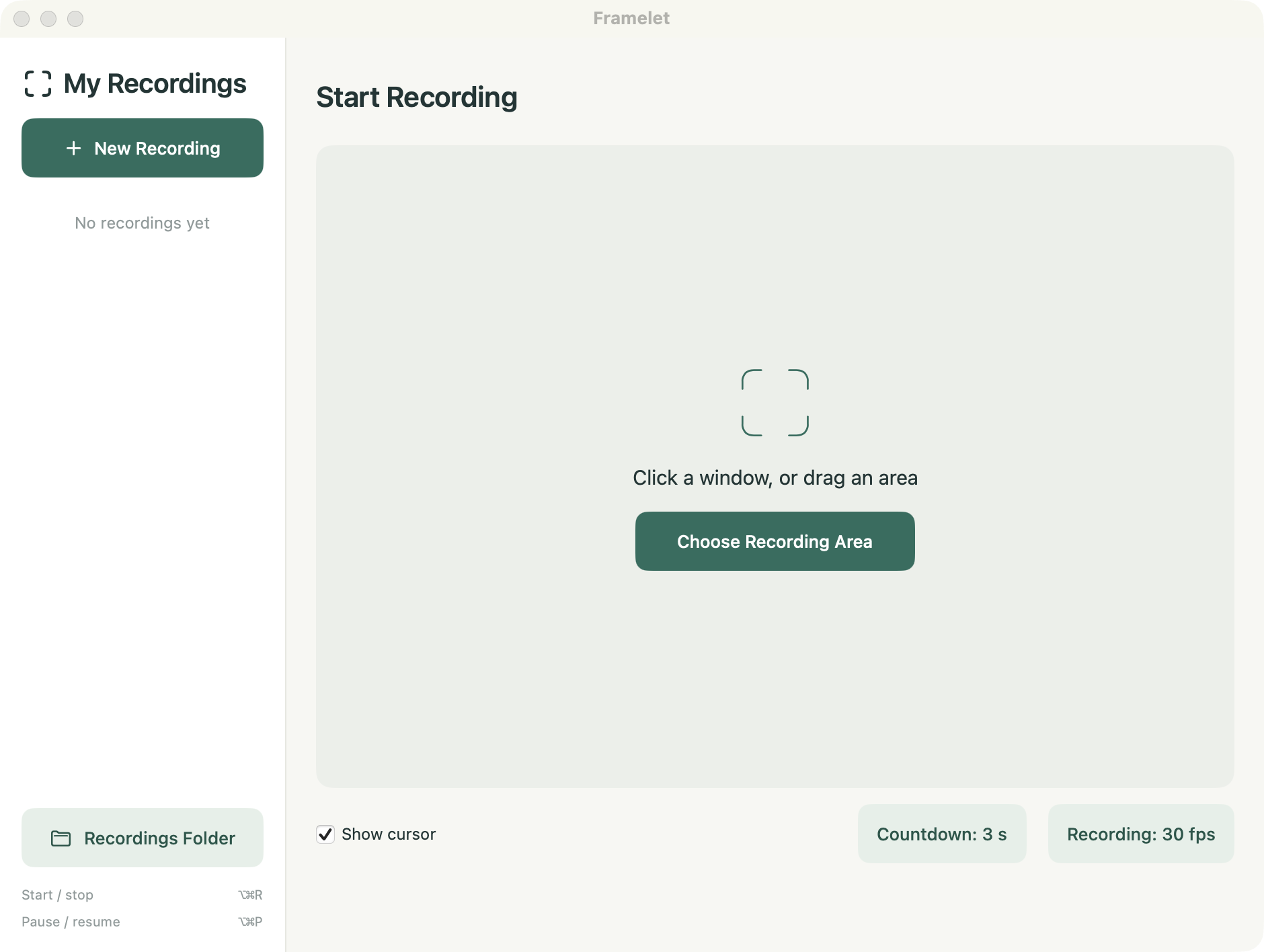1264x952 pixels.
Task: Click the Pause / resume shortcut label
Action: pos(71,922)
